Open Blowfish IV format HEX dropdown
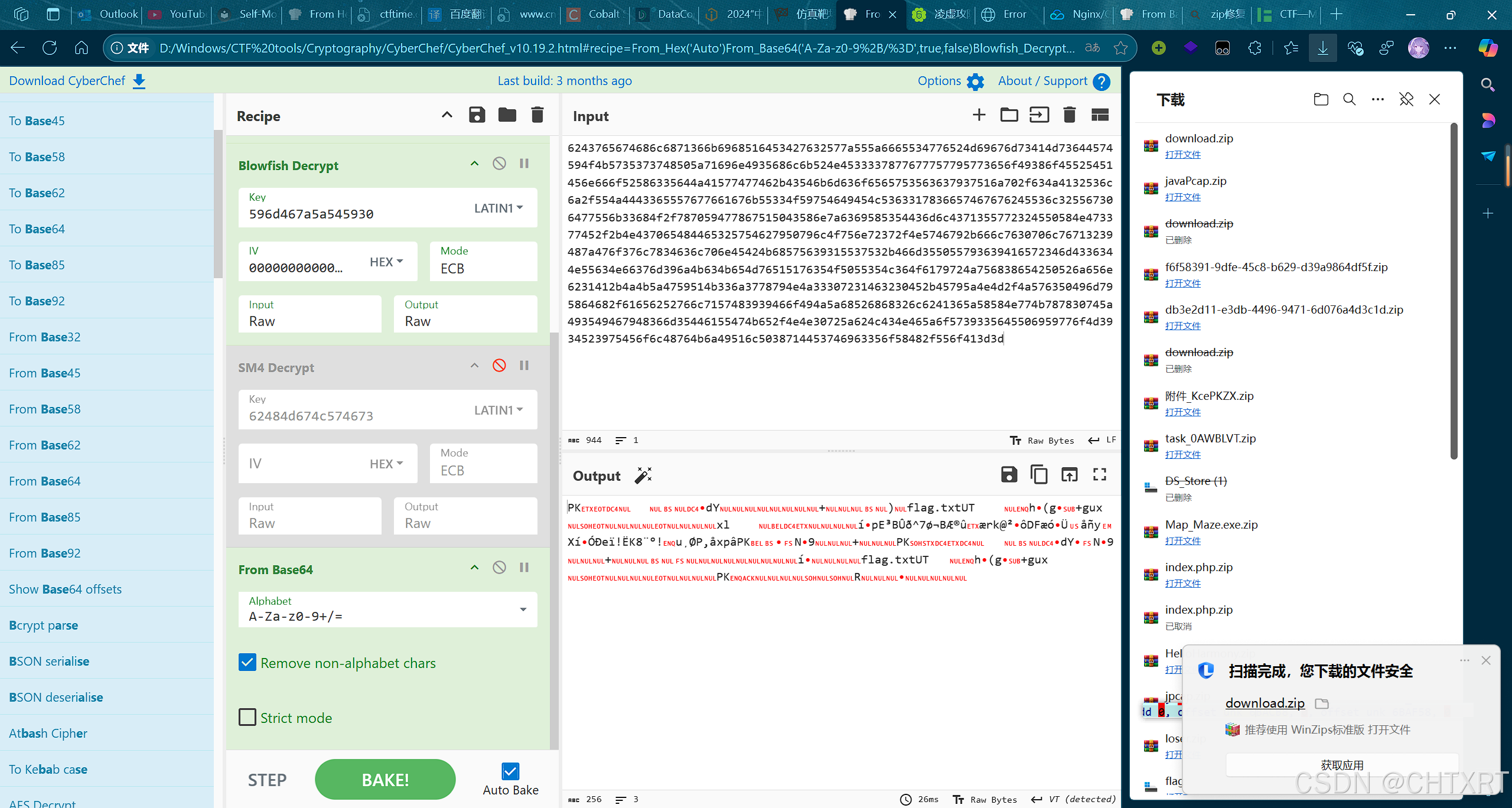The image size is (1512, 808). coord(386,262)
